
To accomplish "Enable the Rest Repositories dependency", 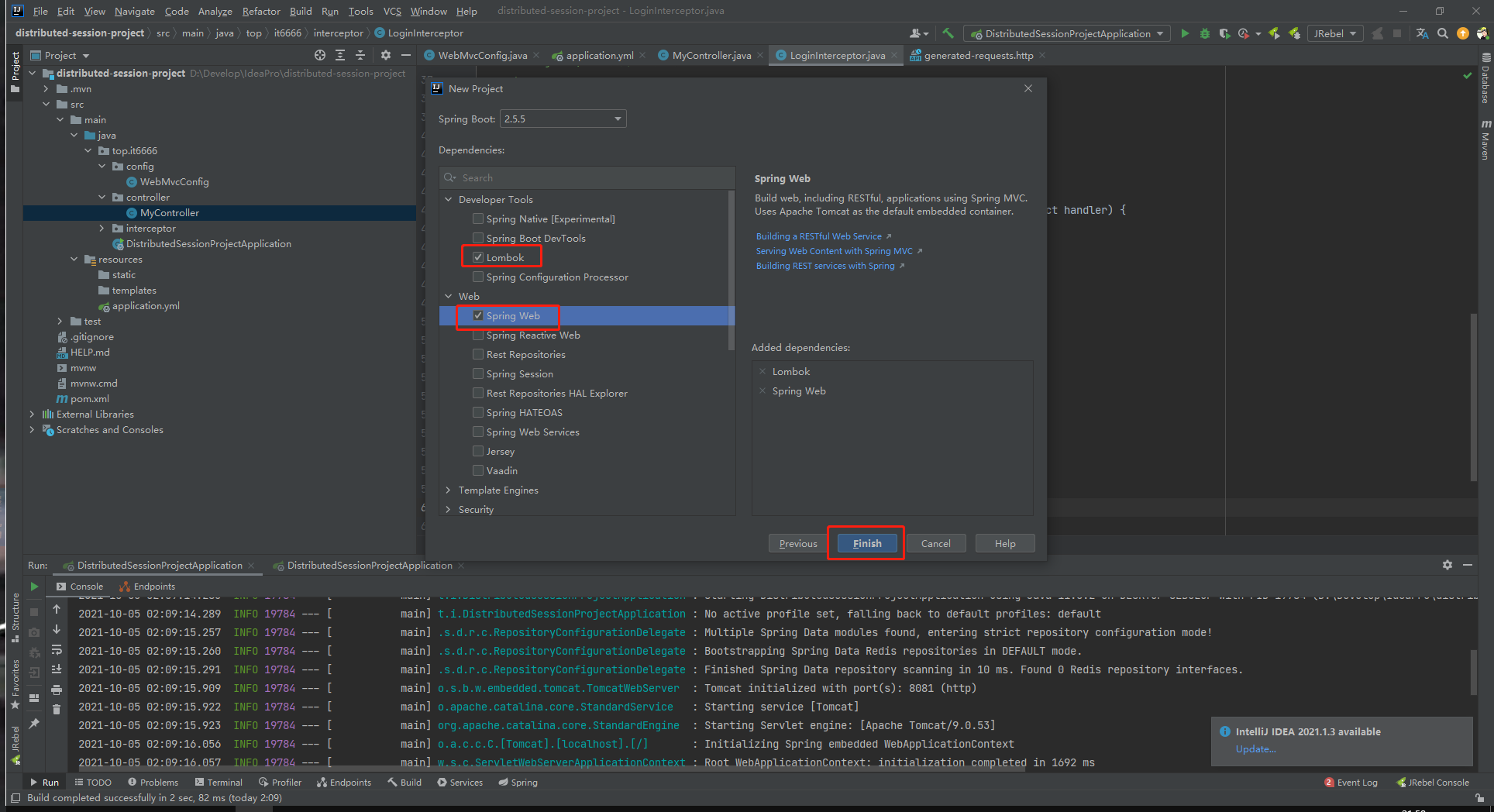I will (478, 354).
